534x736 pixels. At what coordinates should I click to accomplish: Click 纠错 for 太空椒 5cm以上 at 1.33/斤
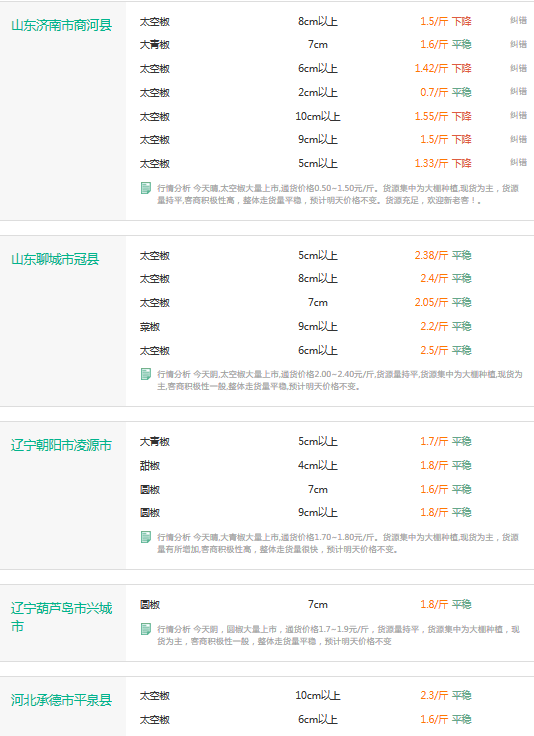click(x=519, y=162)
